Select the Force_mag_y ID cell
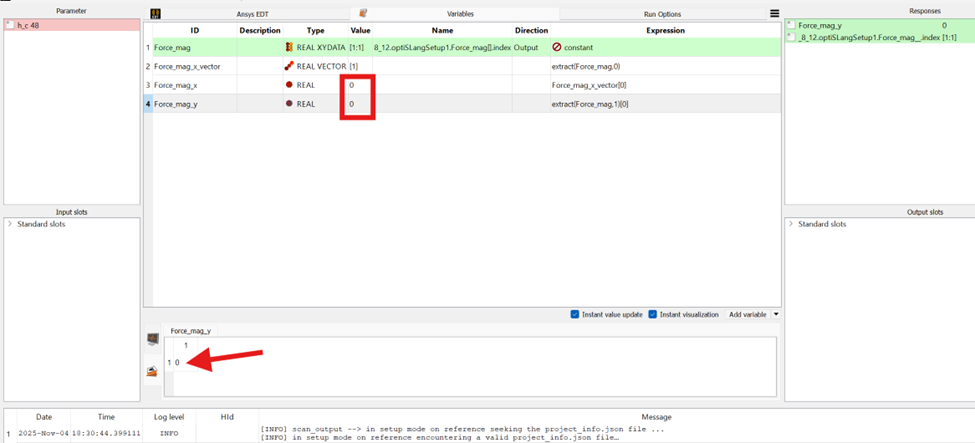This screenshot has width=975, height=443. (195, 104)
